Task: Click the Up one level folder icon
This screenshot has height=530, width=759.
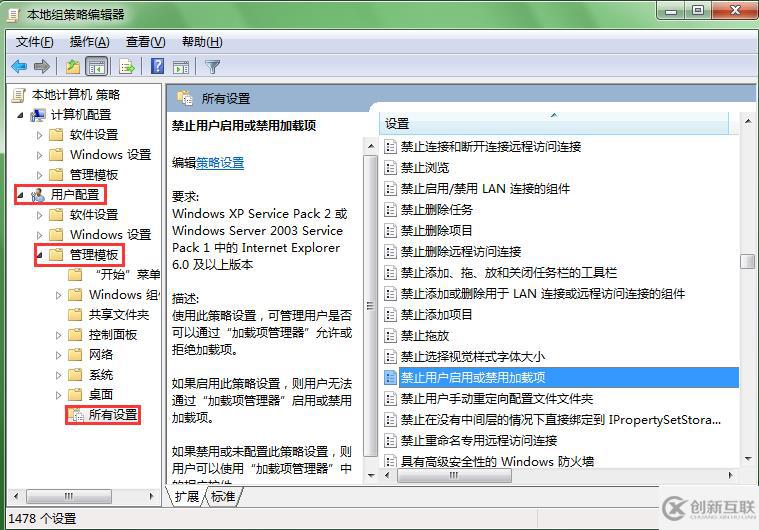Action: coord(73,66)
